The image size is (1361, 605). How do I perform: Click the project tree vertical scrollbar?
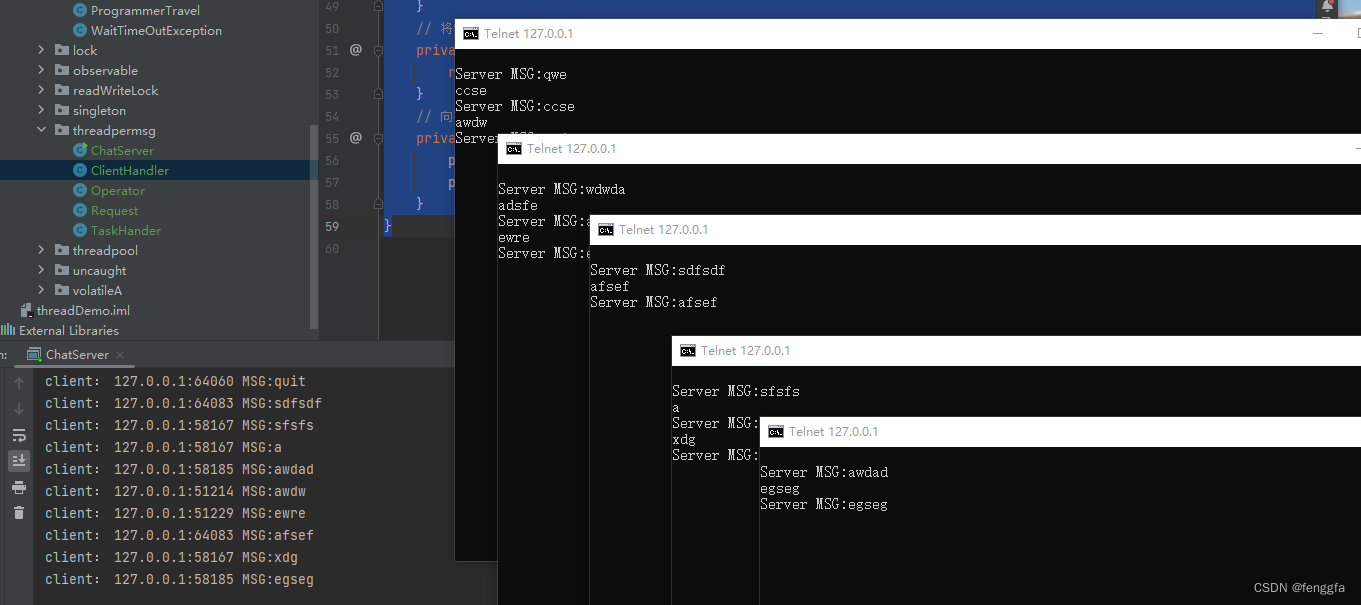pyautogui.click(x=314, y=225)
